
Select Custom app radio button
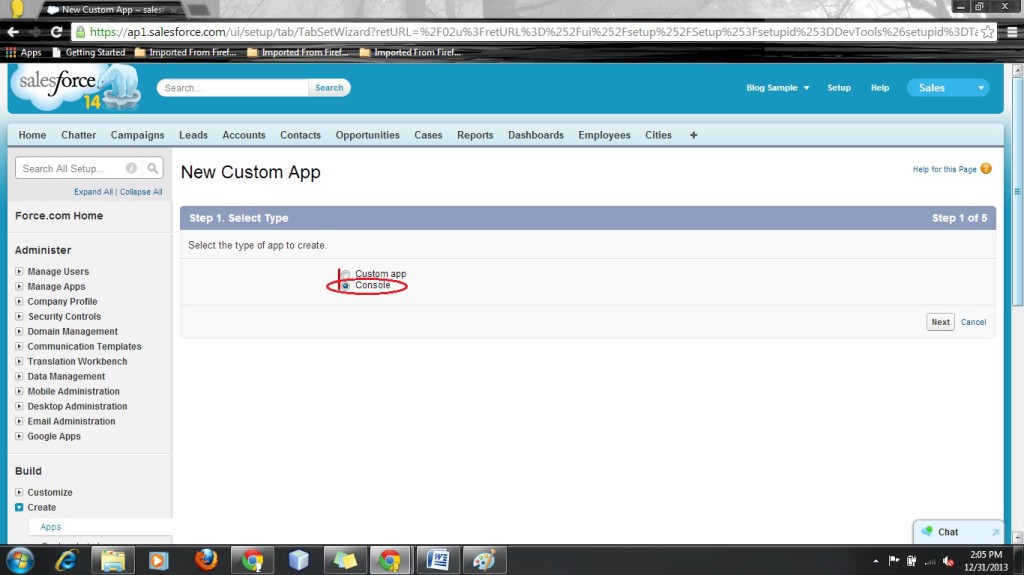click(345, 274)
